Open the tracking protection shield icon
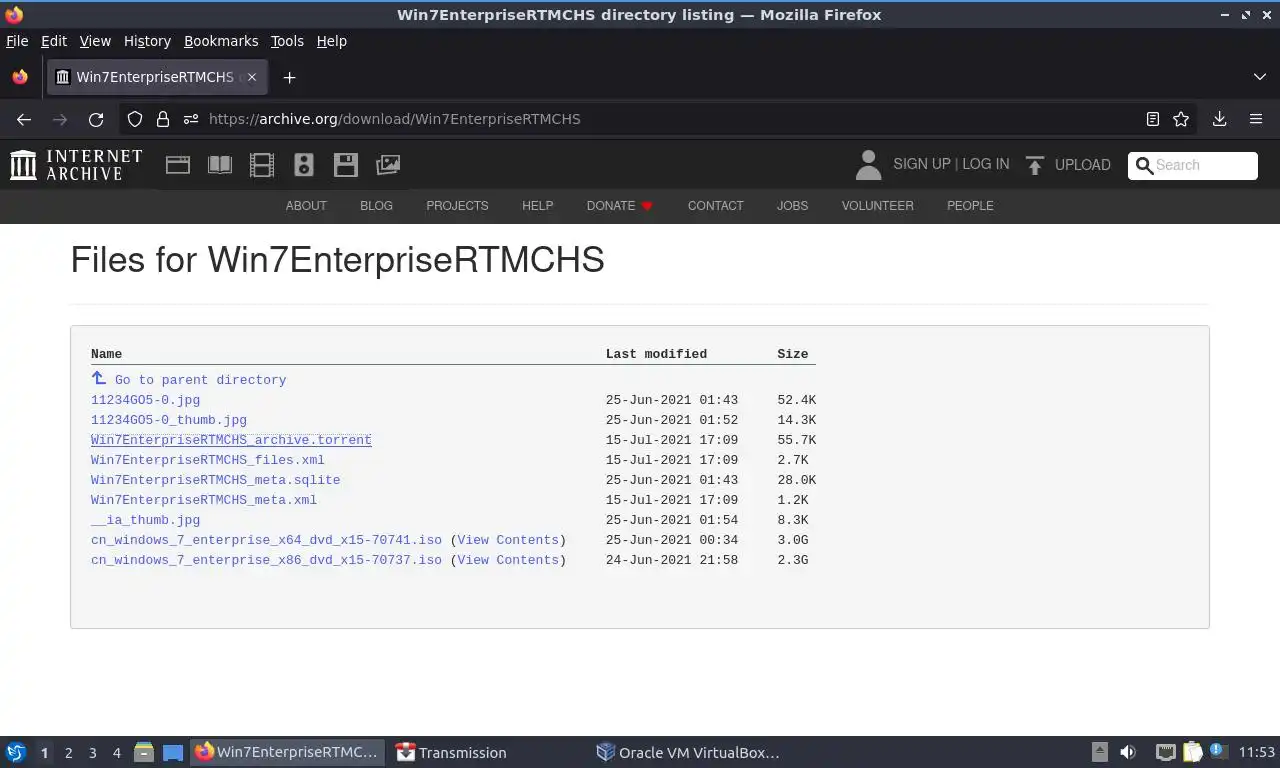The width and height of the screenshot is (1280, 768). [135, 119]
